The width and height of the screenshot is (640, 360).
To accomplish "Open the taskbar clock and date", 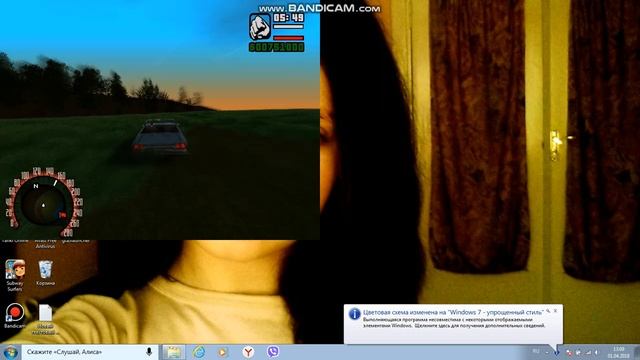I will (619, 352).
